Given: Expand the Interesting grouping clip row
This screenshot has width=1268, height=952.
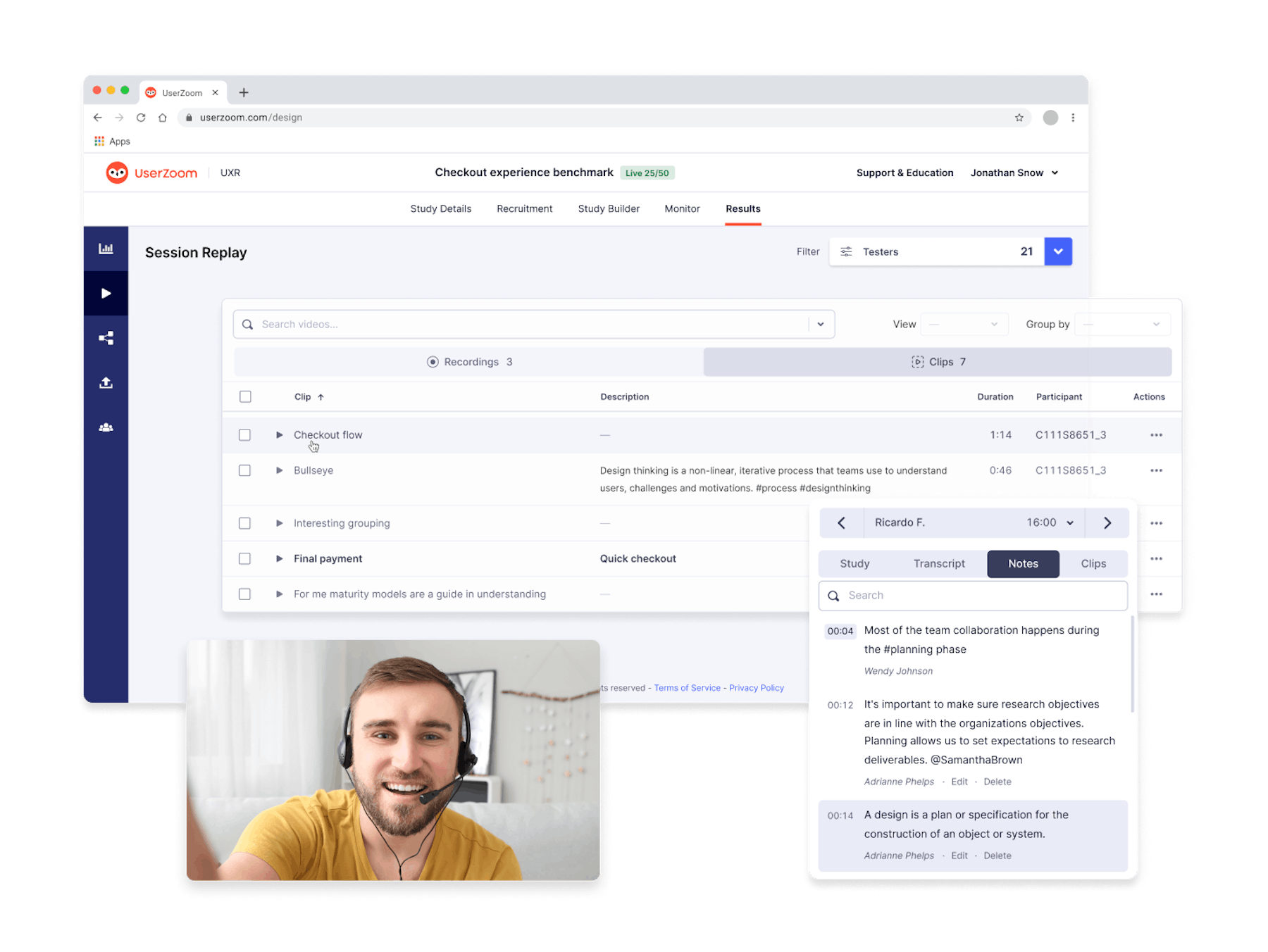Looking at the screenshot, I should (x=279, y=523).
